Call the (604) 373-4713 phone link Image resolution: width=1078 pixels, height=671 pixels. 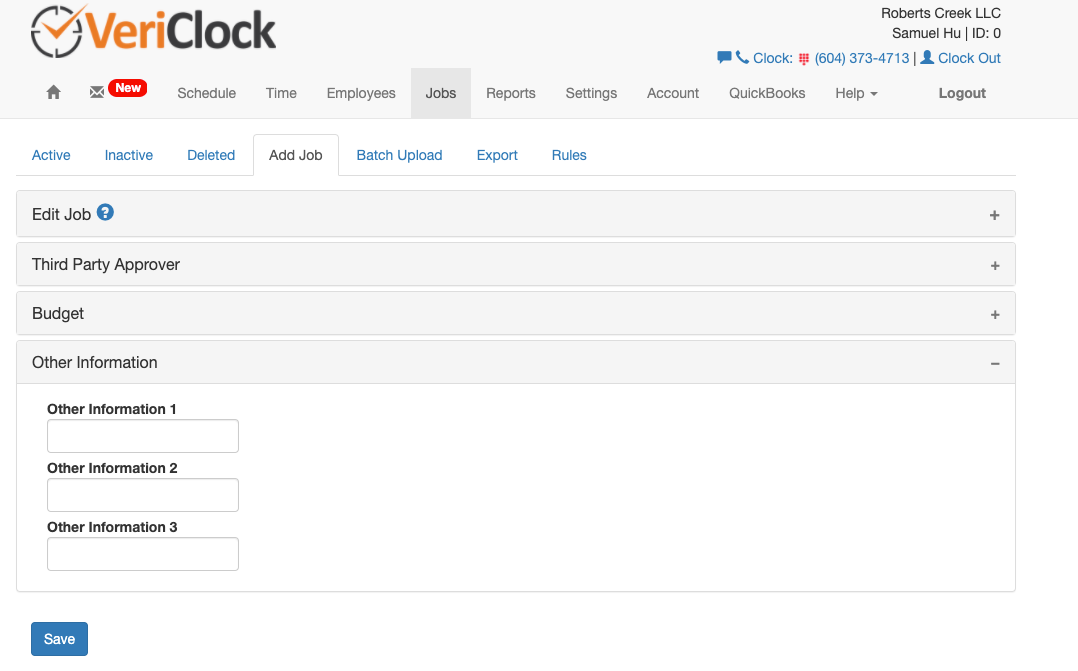(x=864, y=58)
